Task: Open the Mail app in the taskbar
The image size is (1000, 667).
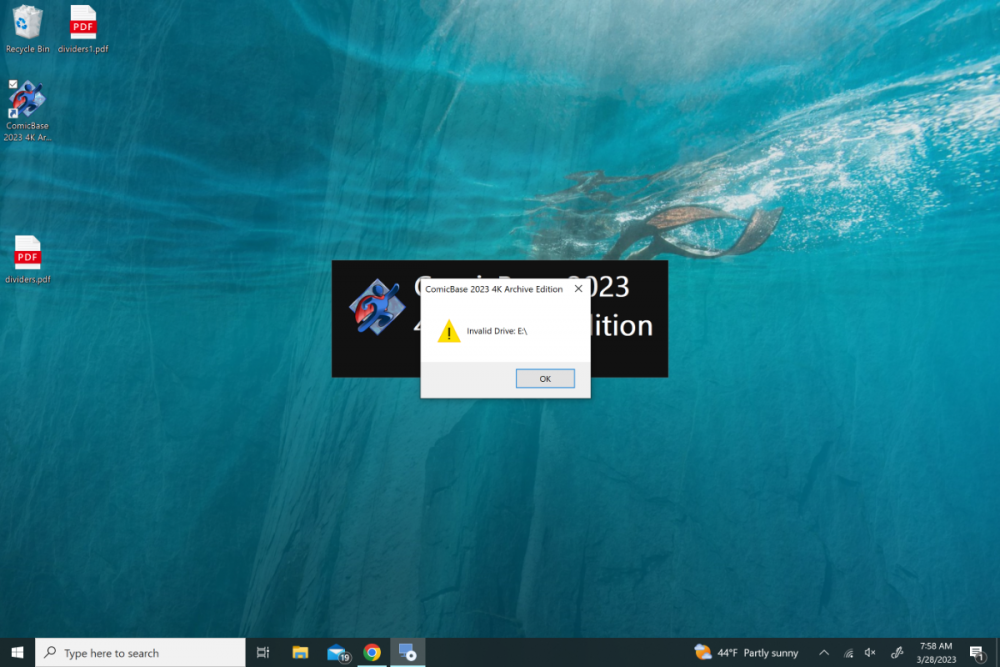Action: (x=337, y=653)
